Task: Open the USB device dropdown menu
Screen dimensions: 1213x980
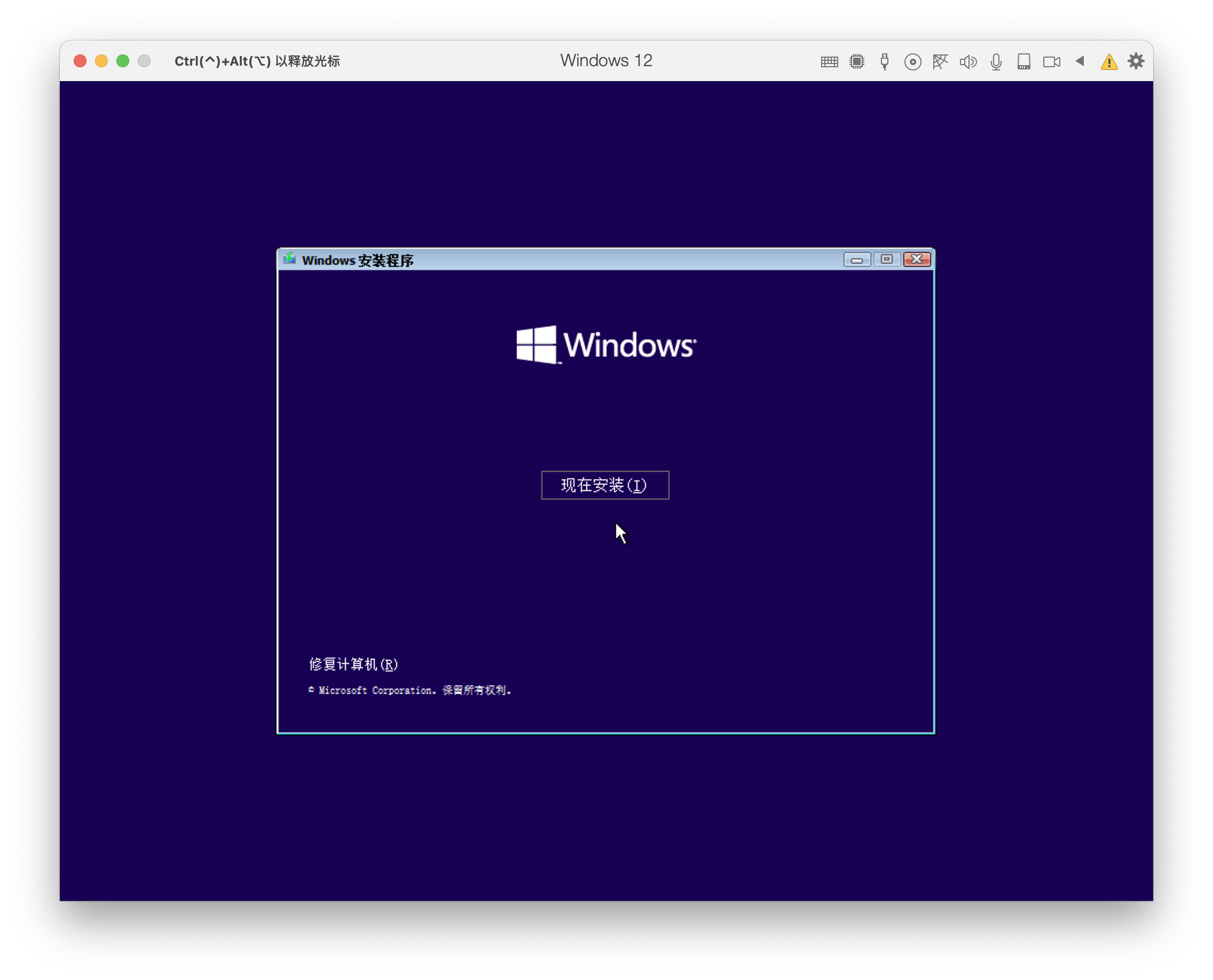Action: coord(884,61)
